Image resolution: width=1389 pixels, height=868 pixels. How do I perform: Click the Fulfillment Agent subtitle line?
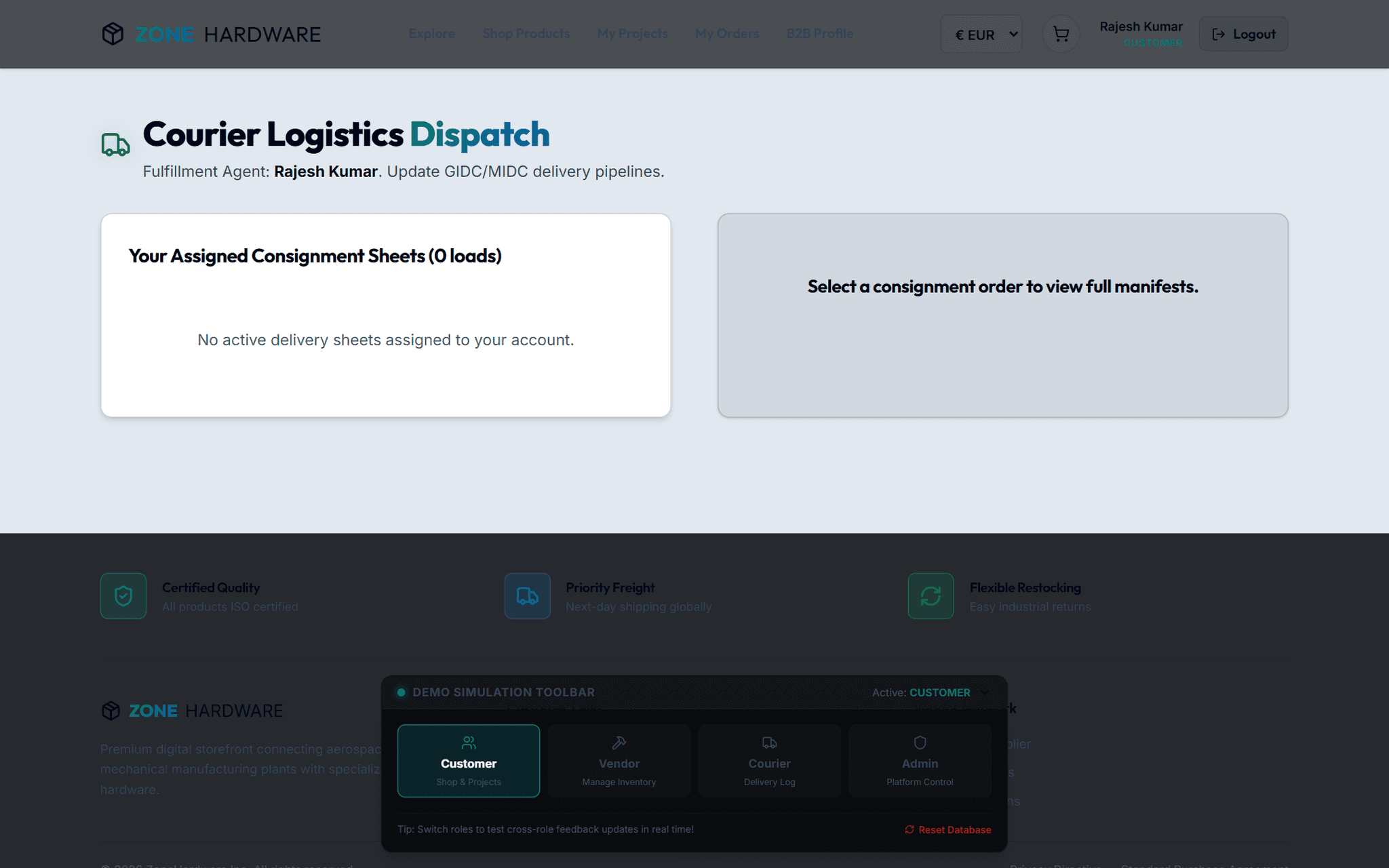coord(404,172)
